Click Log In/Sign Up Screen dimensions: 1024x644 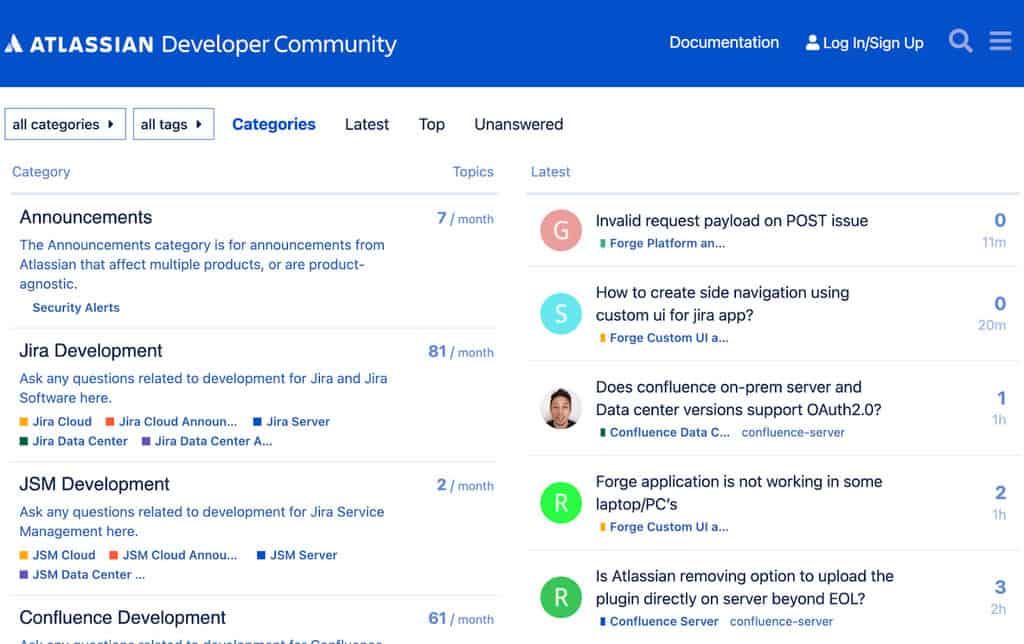(872, 42)
